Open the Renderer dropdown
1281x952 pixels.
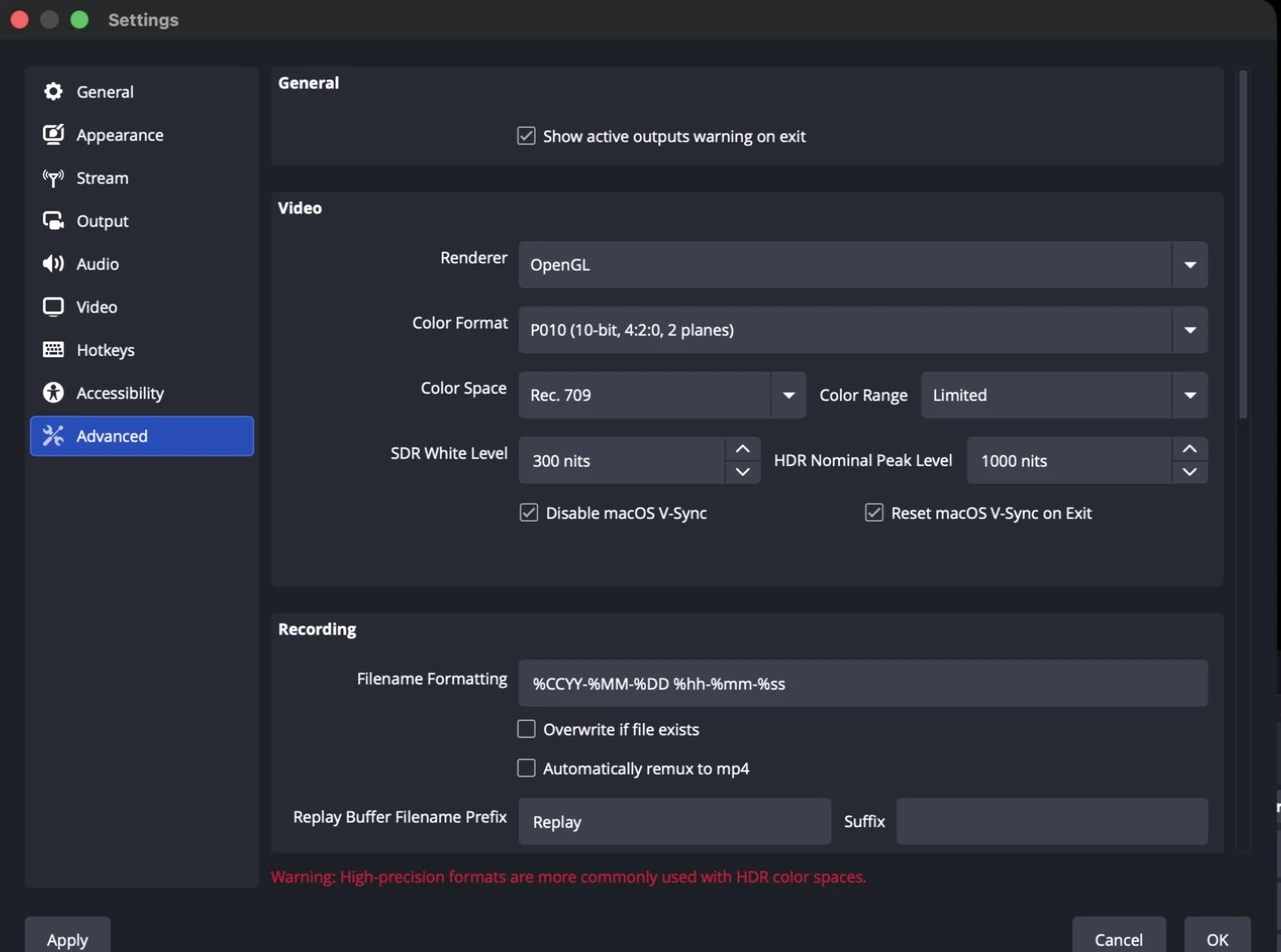(863, 265)
